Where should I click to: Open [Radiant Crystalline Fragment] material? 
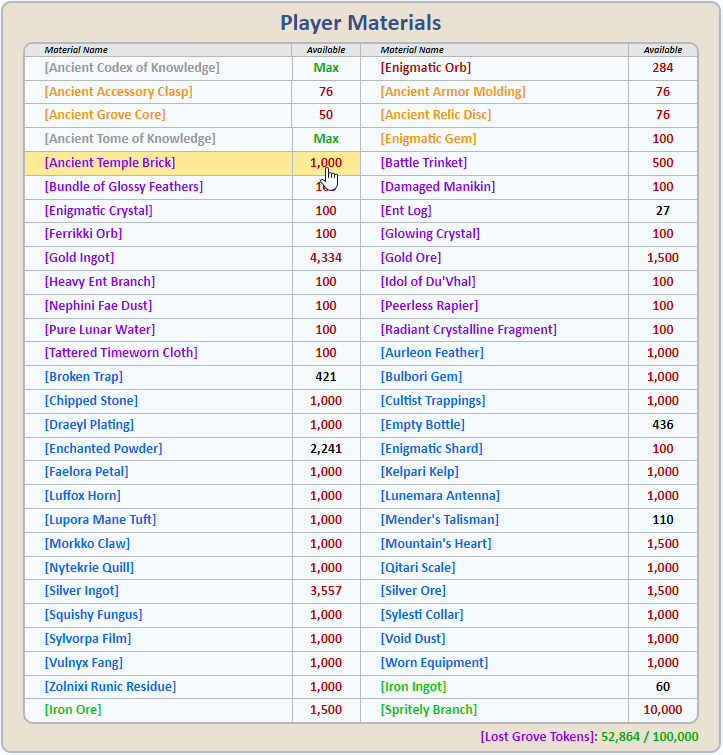(x=468, y=331)
